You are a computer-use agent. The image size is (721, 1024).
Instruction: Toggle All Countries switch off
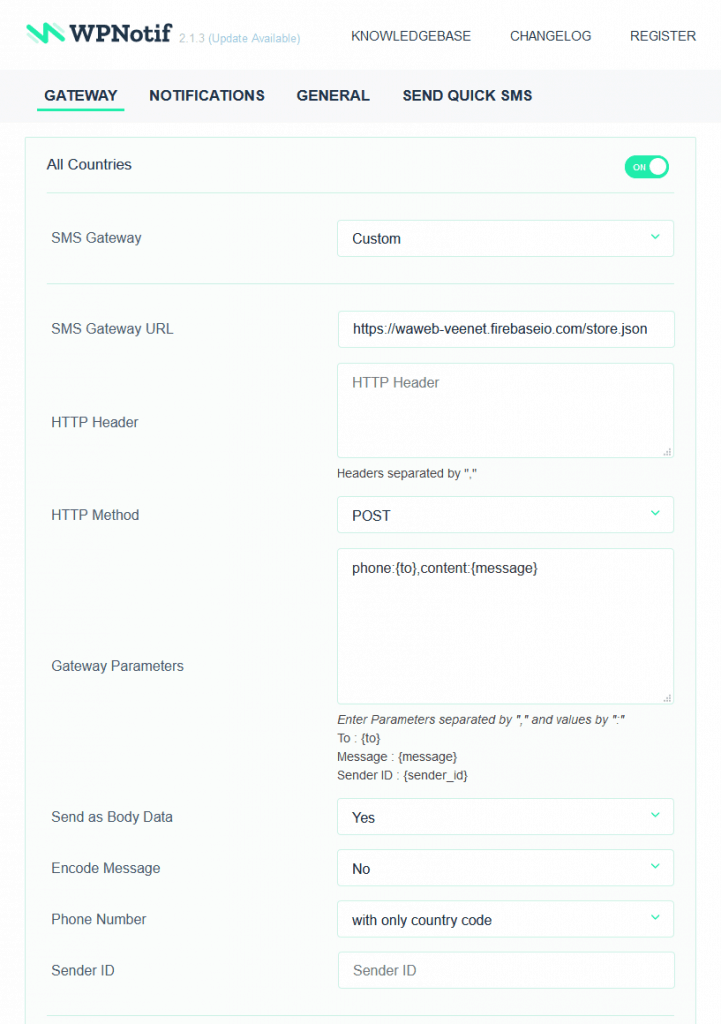coord(646,167)
